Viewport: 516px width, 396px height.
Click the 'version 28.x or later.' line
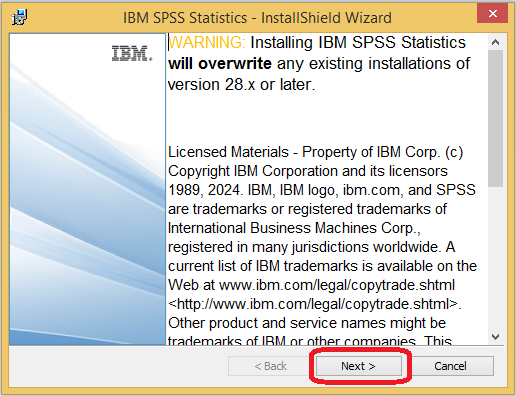click(241, 85)
